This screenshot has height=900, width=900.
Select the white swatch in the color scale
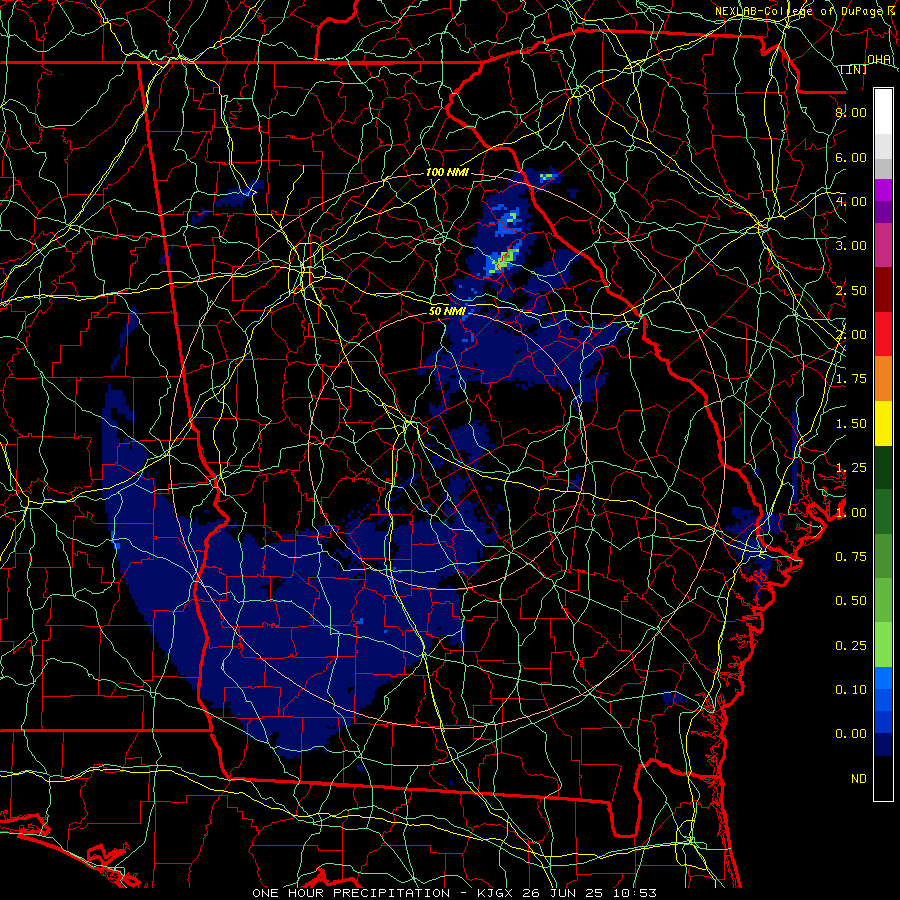coord(883,112)
